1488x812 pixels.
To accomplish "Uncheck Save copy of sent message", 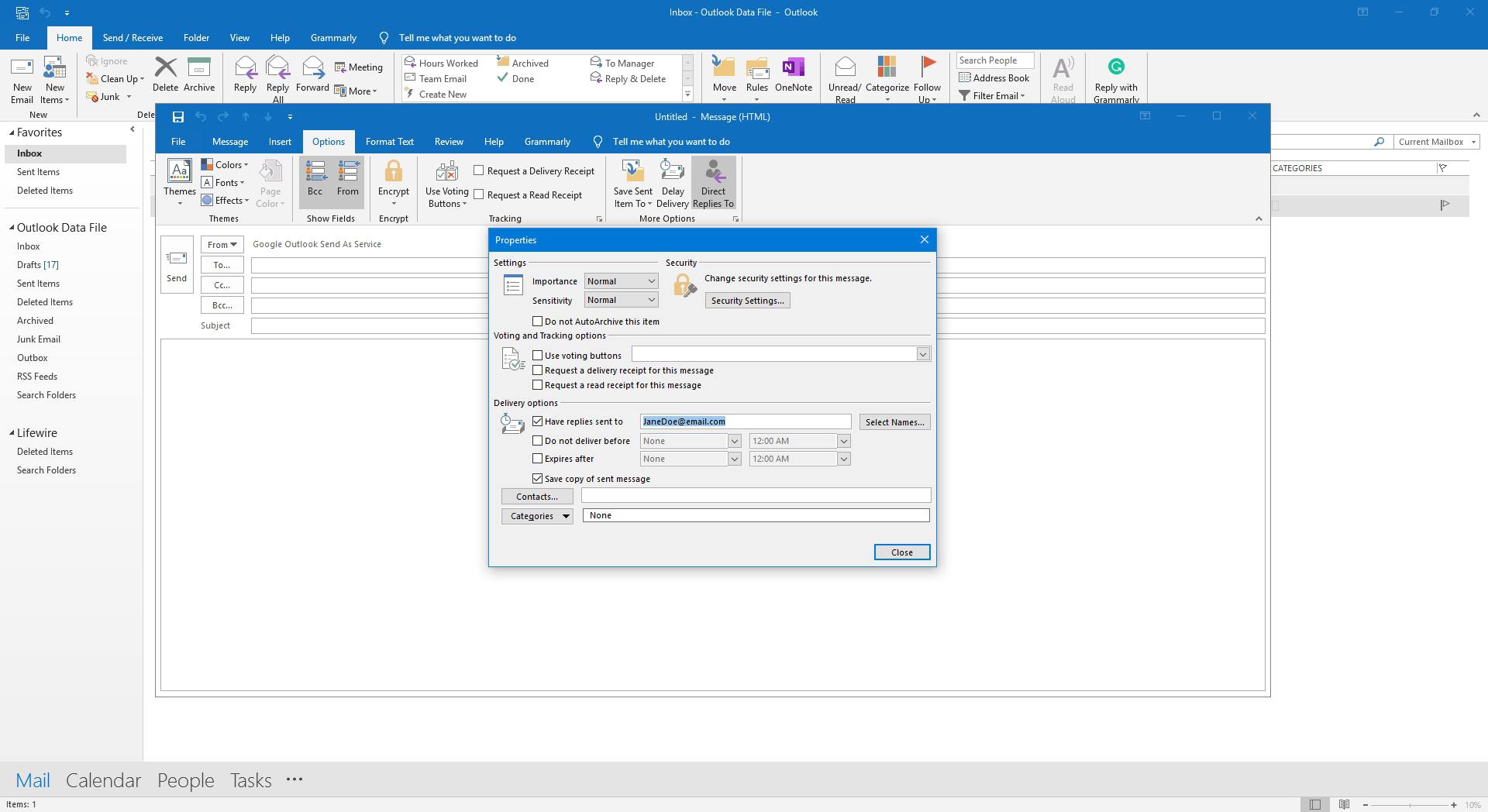I will coord(537,478).
